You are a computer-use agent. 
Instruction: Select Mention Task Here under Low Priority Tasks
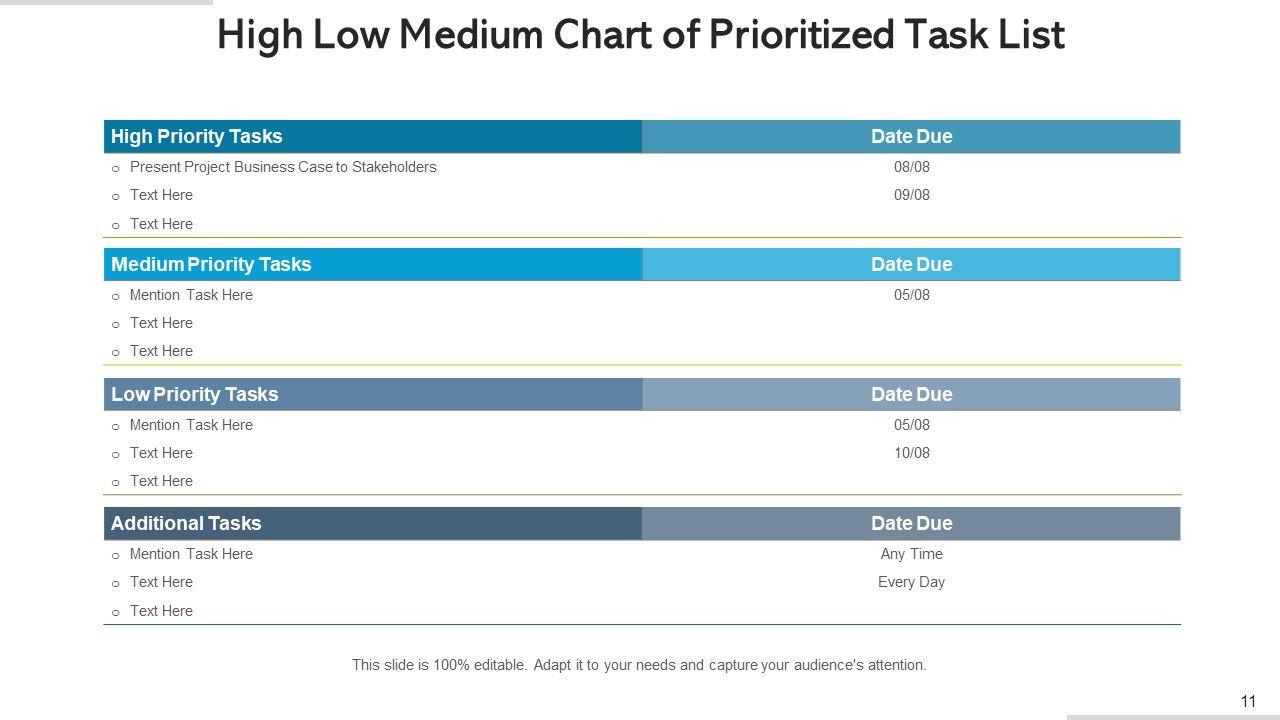191,425
